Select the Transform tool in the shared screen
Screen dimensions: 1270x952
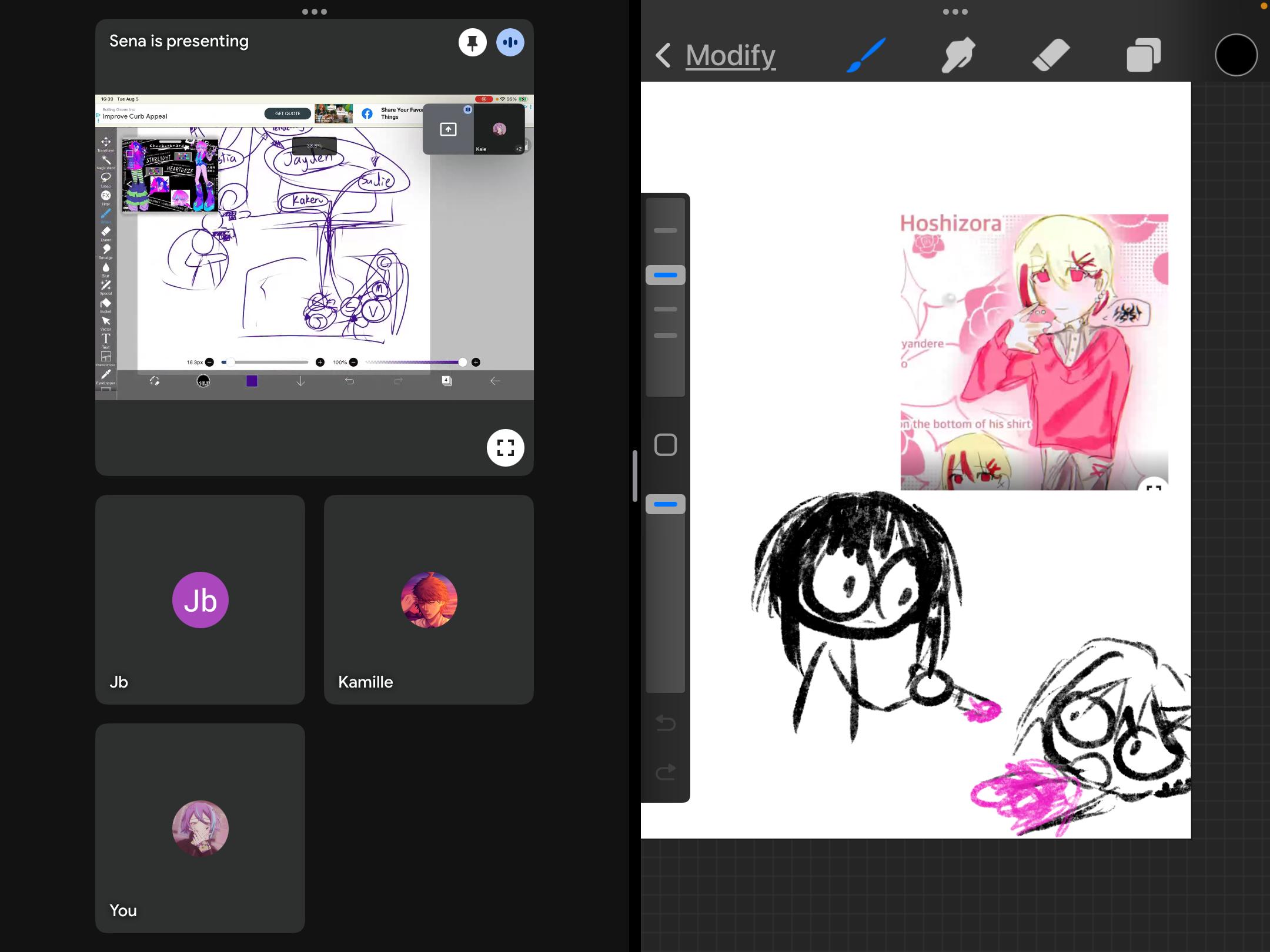pyautogui.click(x=106, y=144)
